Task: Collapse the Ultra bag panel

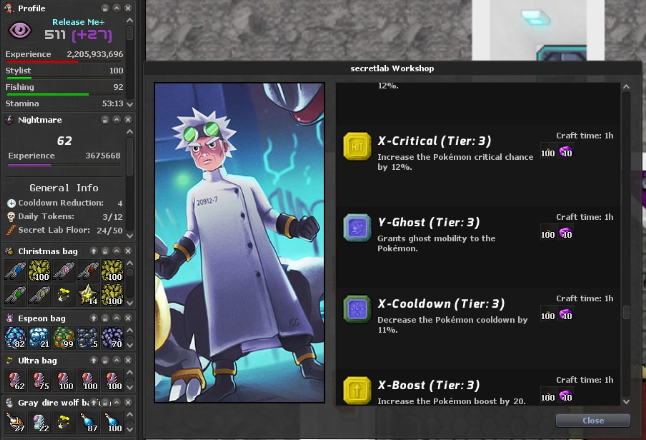Action: 117,360
